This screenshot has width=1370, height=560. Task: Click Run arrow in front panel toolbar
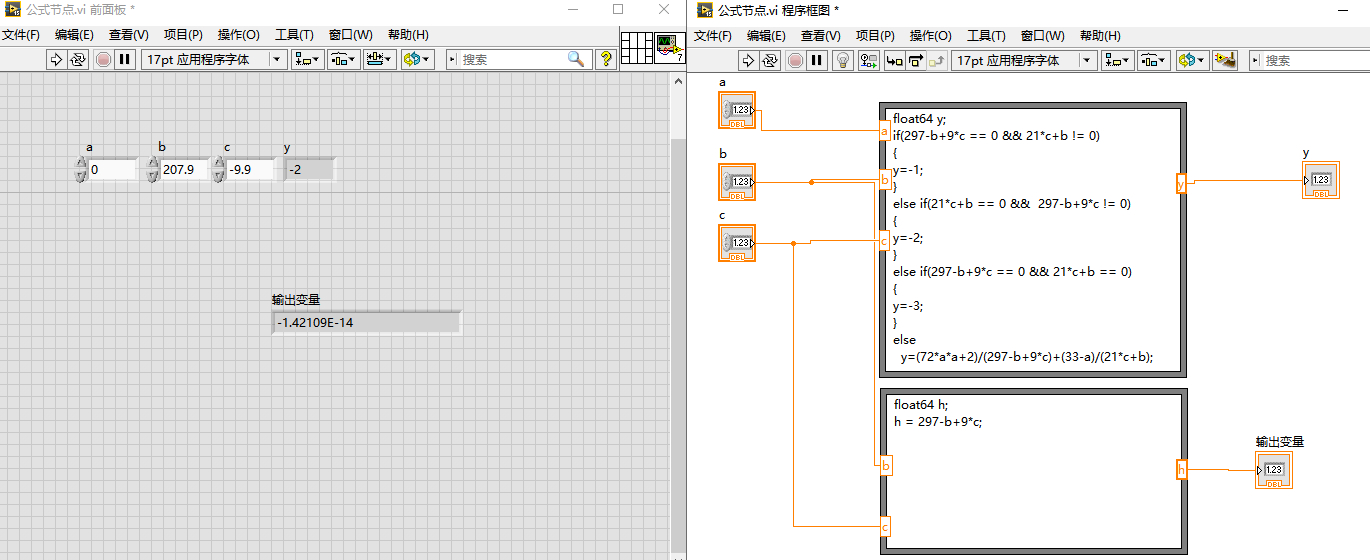[56, 60]
